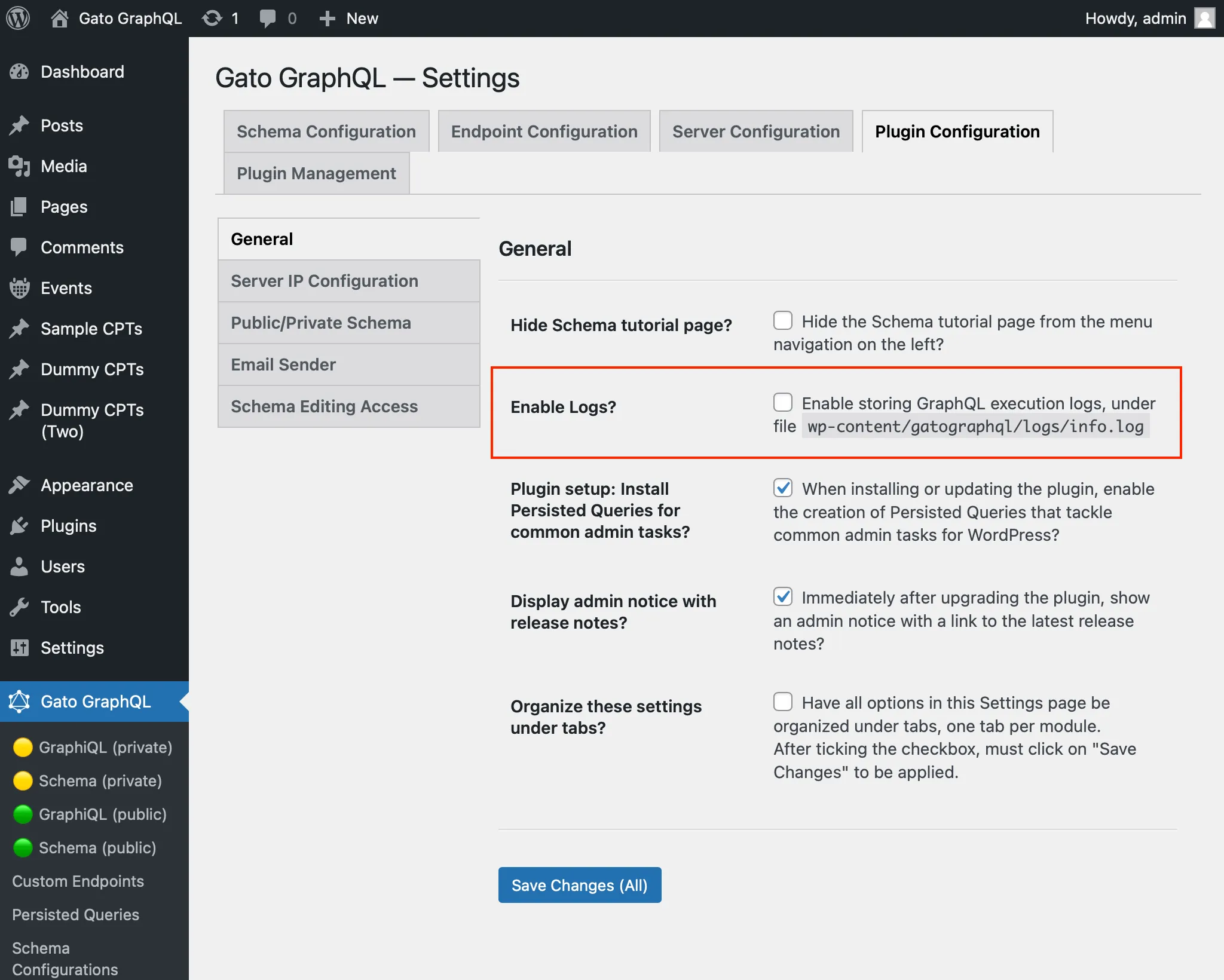The image size is (1224, 980).
Task: Click Save Changes (All) button
Action: click(x=580, y=885)
